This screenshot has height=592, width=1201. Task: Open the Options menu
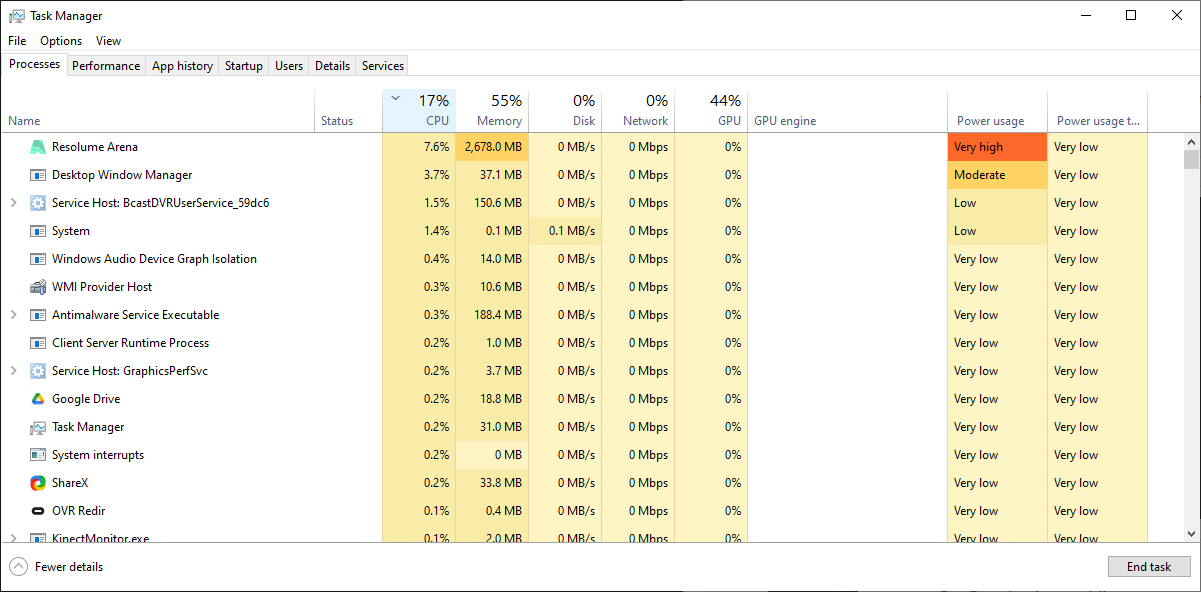coord(61,41)
